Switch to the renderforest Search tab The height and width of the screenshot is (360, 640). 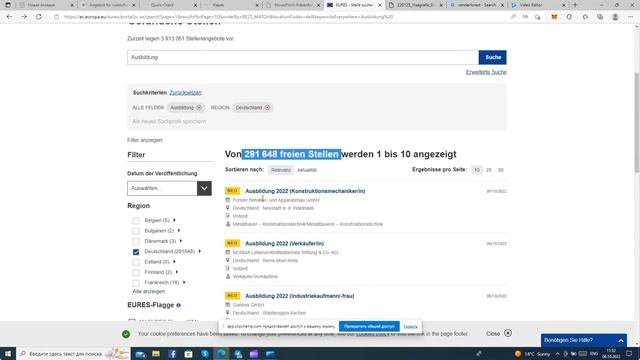[x=476, y=5]
